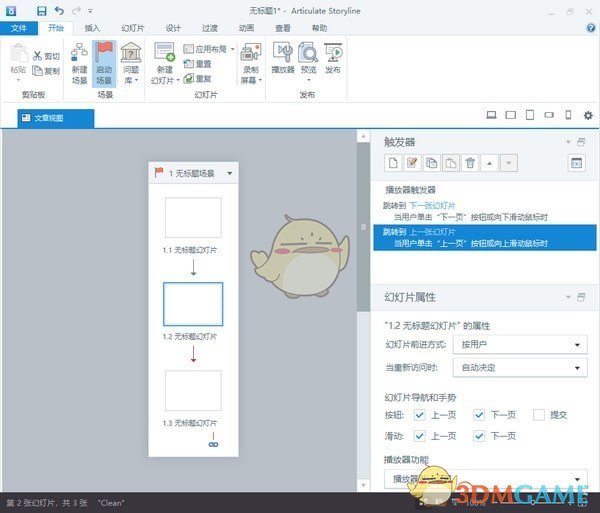Open the 幻灯片 ribbon tab
The image size is (600, 513).
click(x=133, y=28)
